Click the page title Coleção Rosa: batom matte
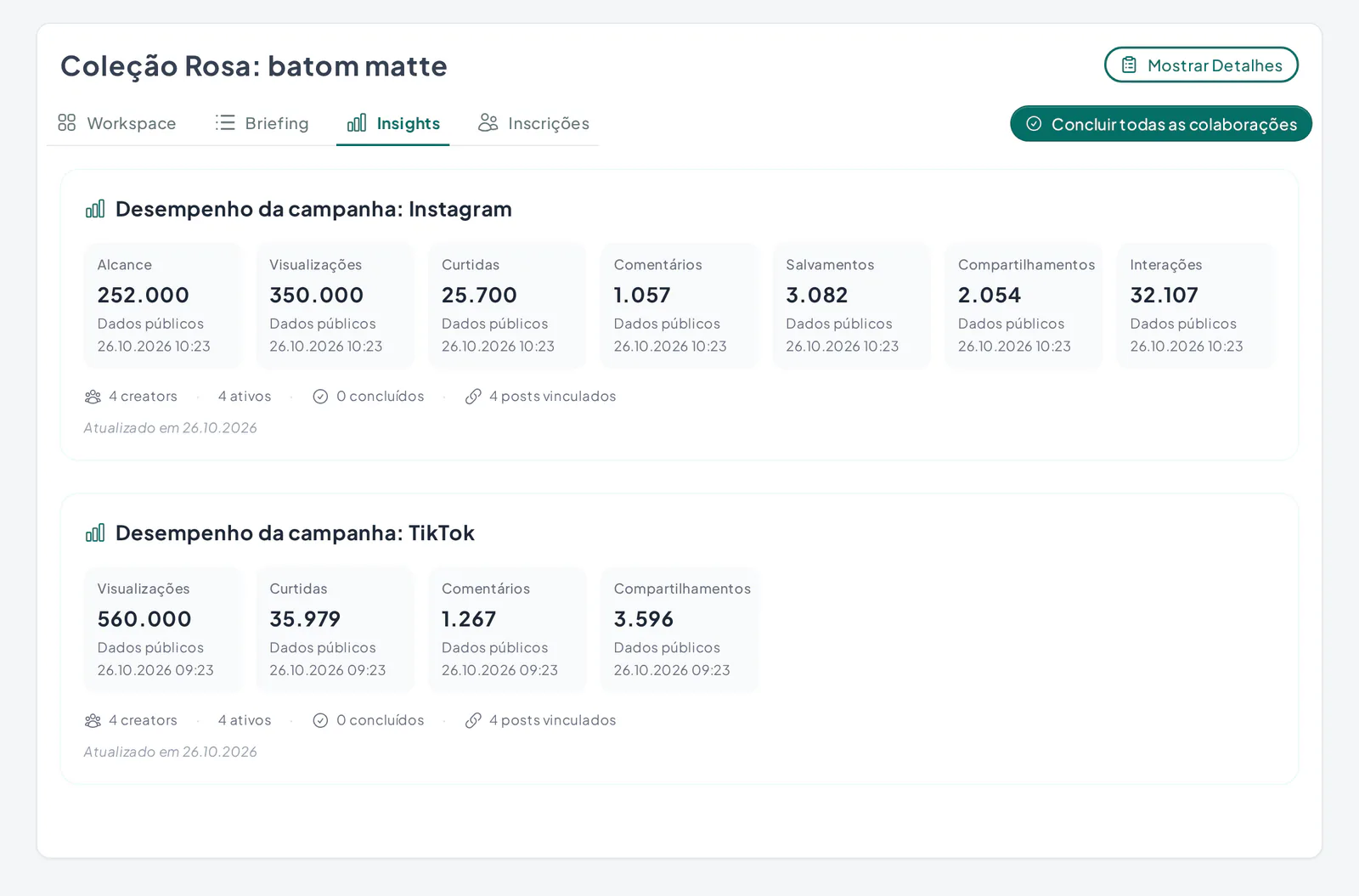Viewport: 1359px width, 896px height. tap(254, 66)
